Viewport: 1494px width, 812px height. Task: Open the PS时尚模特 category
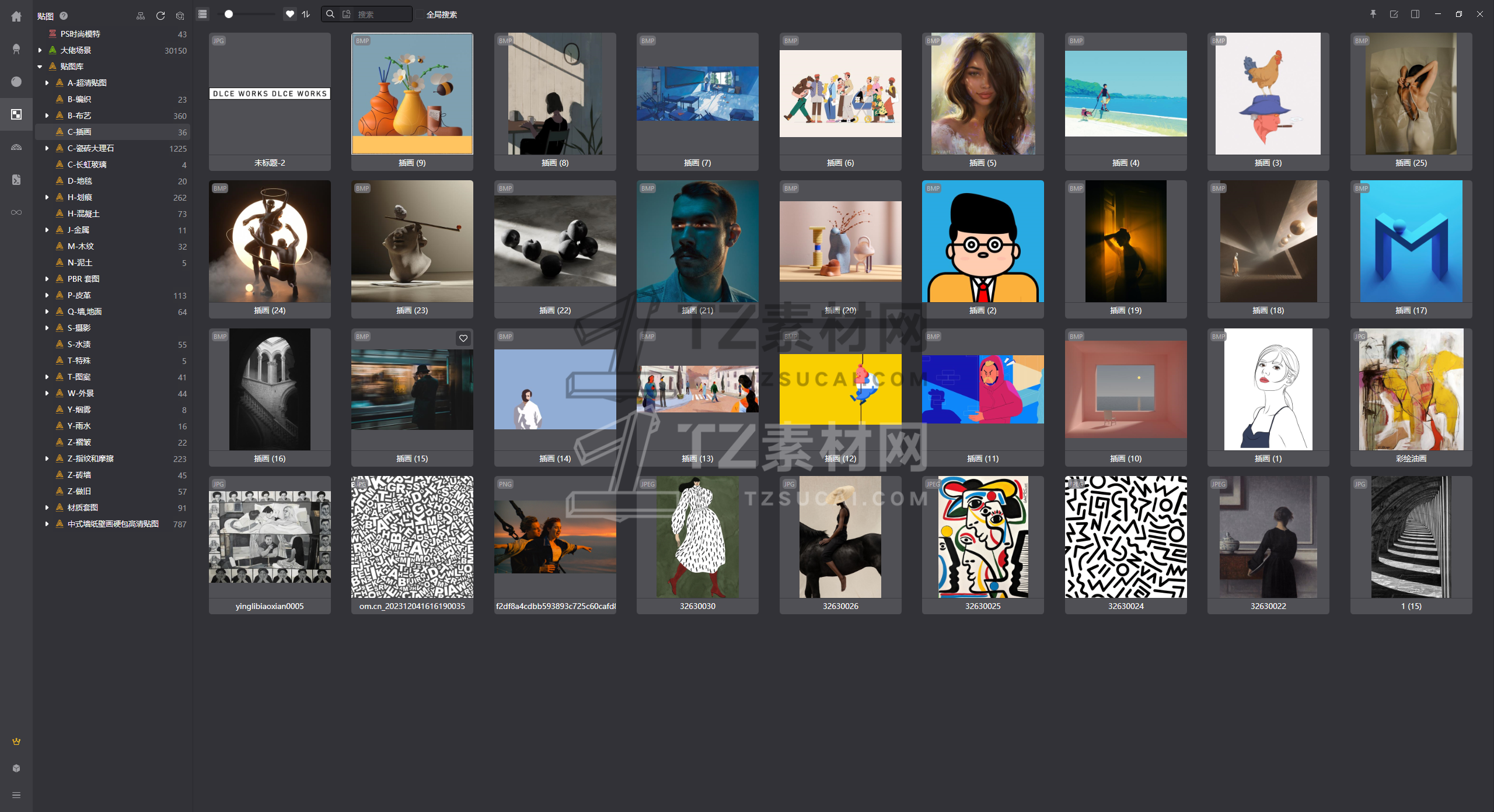[x=81, y=34]
